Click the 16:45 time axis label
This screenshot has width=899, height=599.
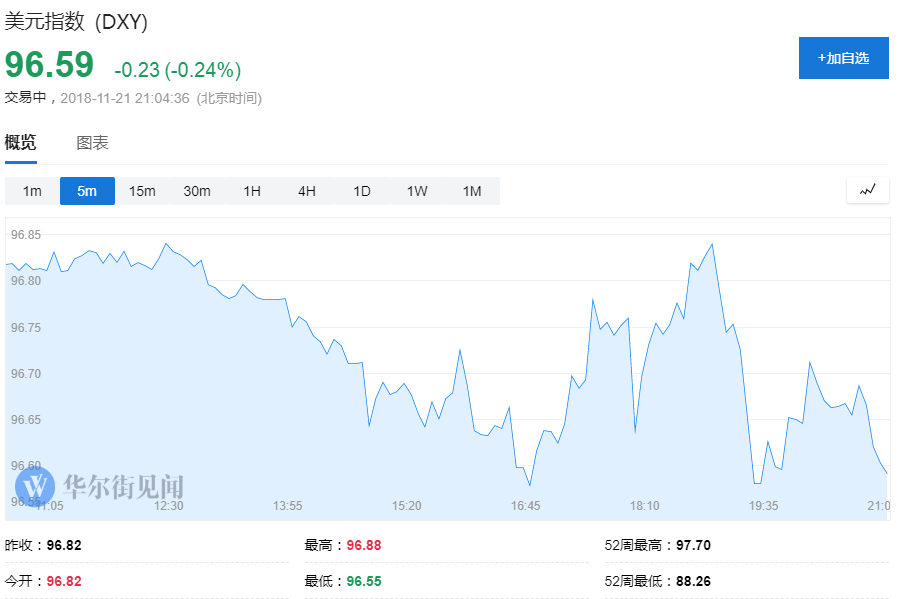point(524,506)
